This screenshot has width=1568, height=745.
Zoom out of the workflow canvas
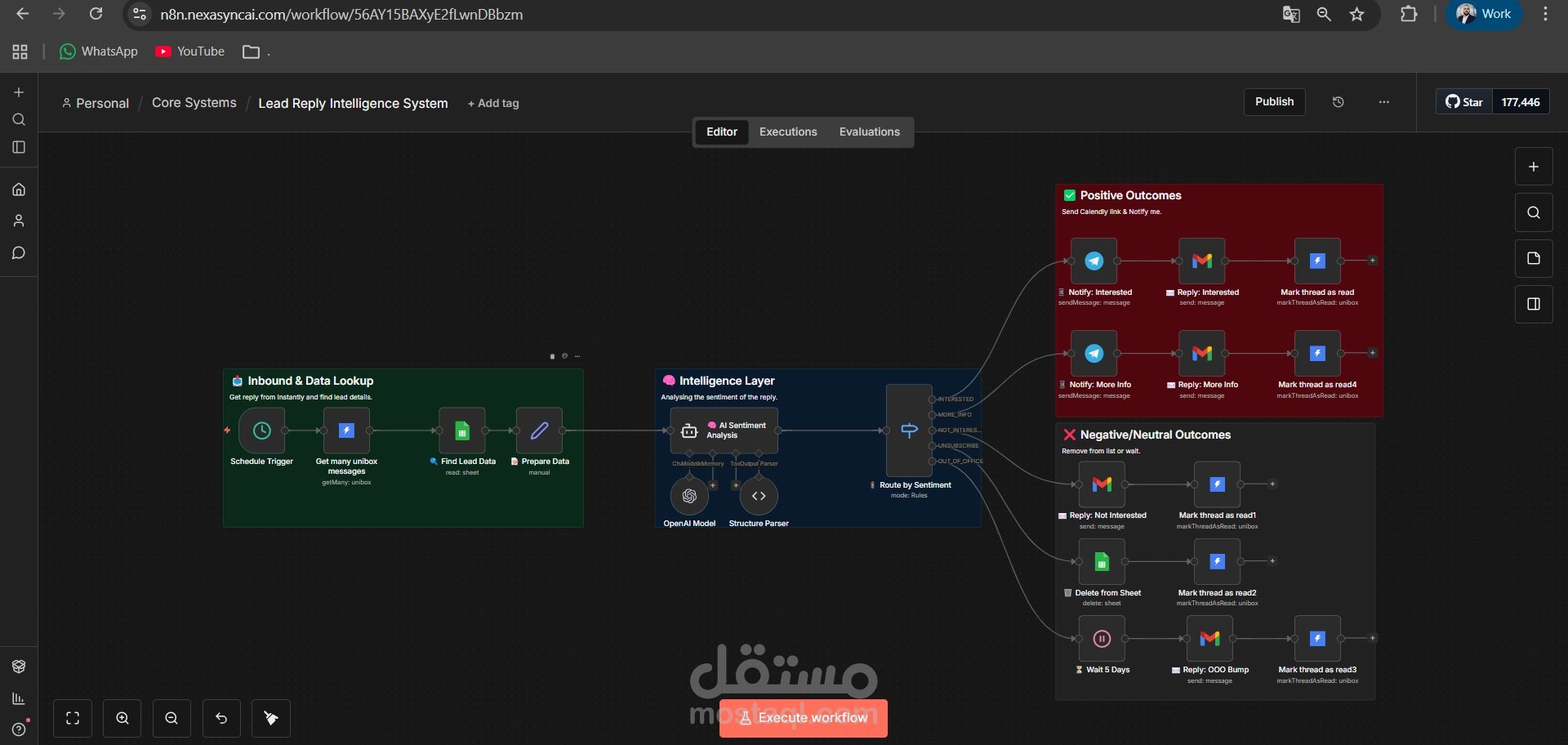(x=171, y=718)
